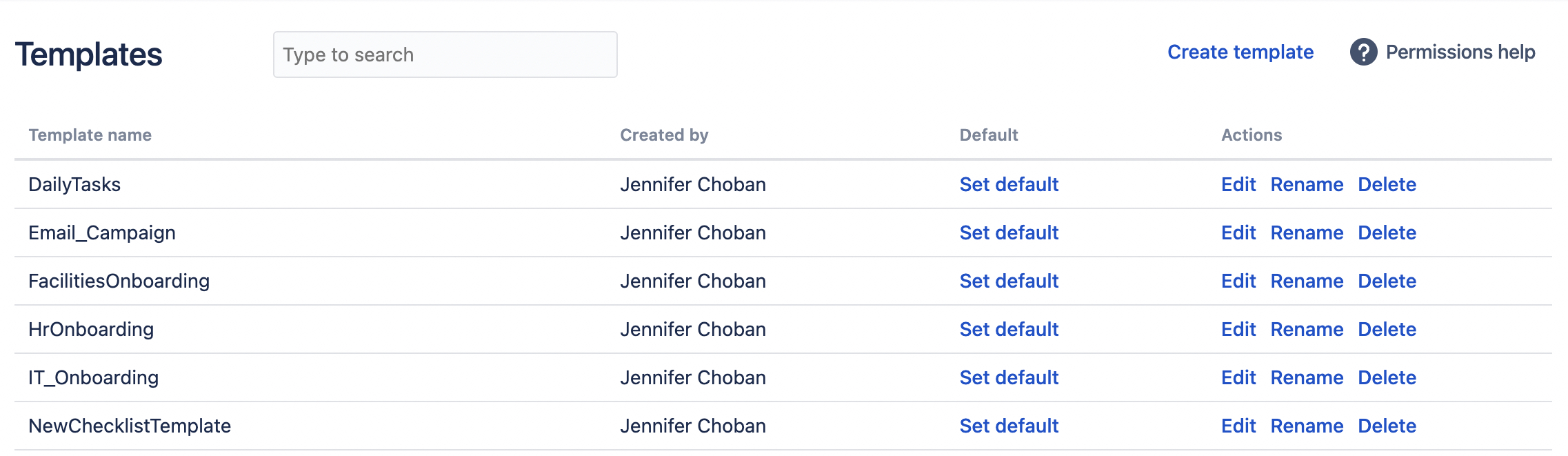Click the Permissions help question mark icon
Viewport: 1568px width, 456px height.
[1363, 52]
